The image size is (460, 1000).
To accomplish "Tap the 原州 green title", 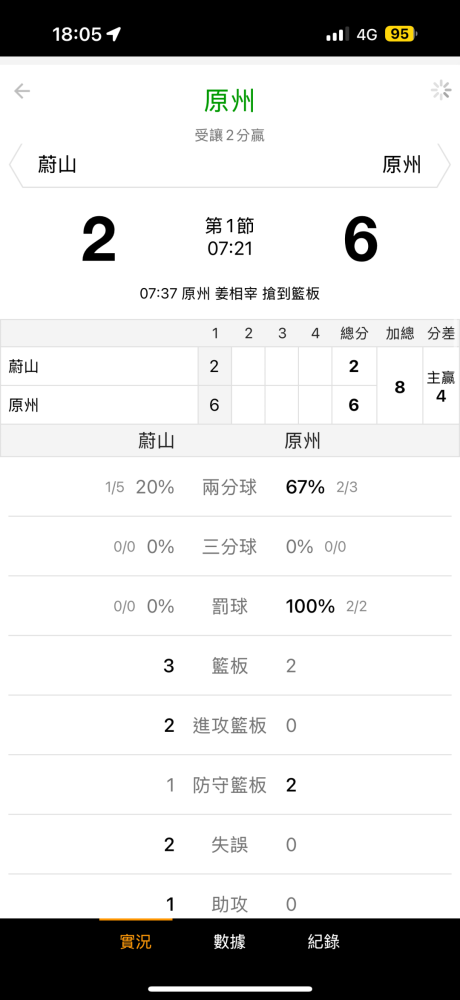I will pyautogui.click(x=230, y=101).
